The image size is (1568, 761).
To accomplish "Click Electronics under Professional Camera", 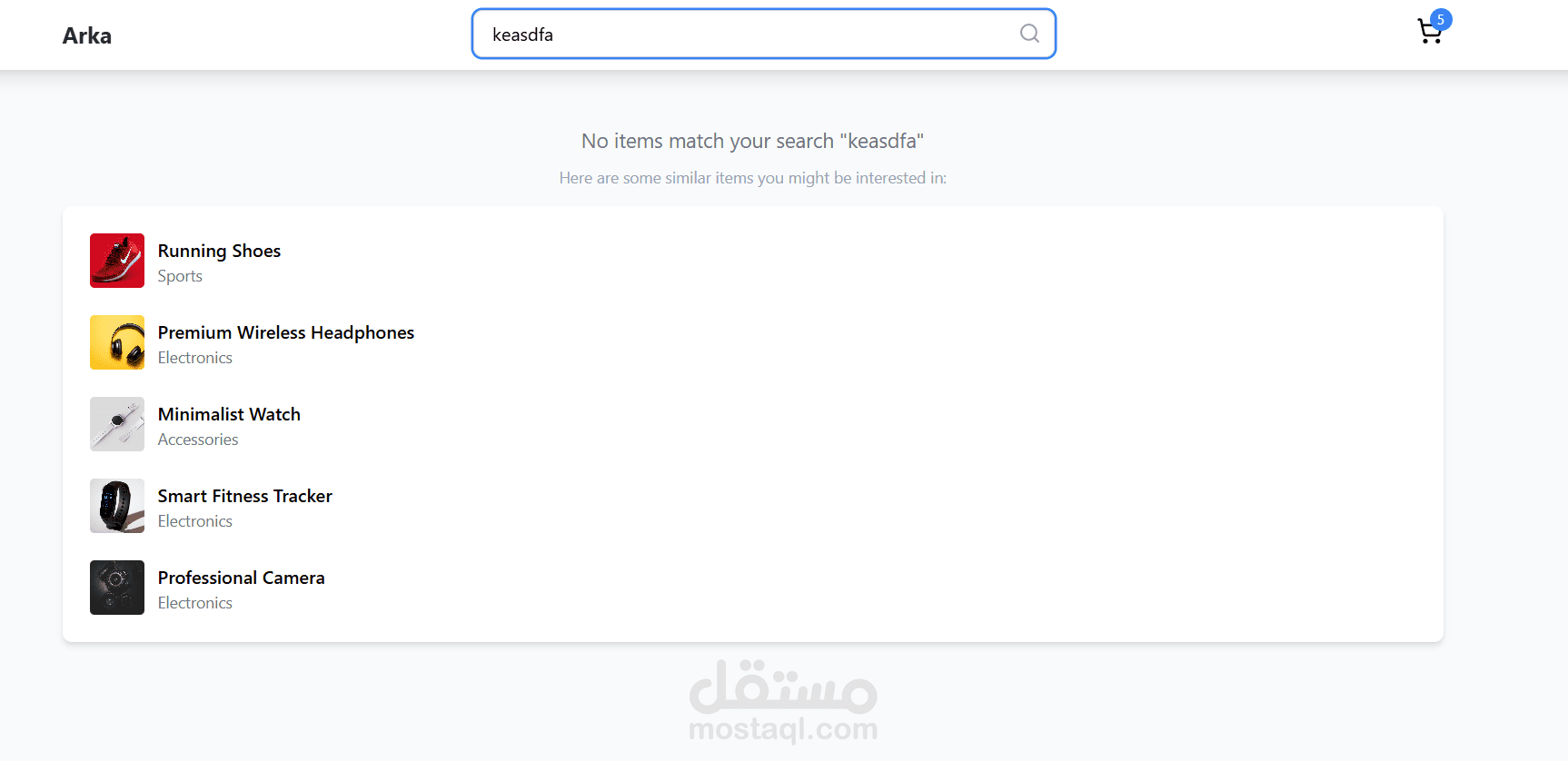I will coord(195,603).
